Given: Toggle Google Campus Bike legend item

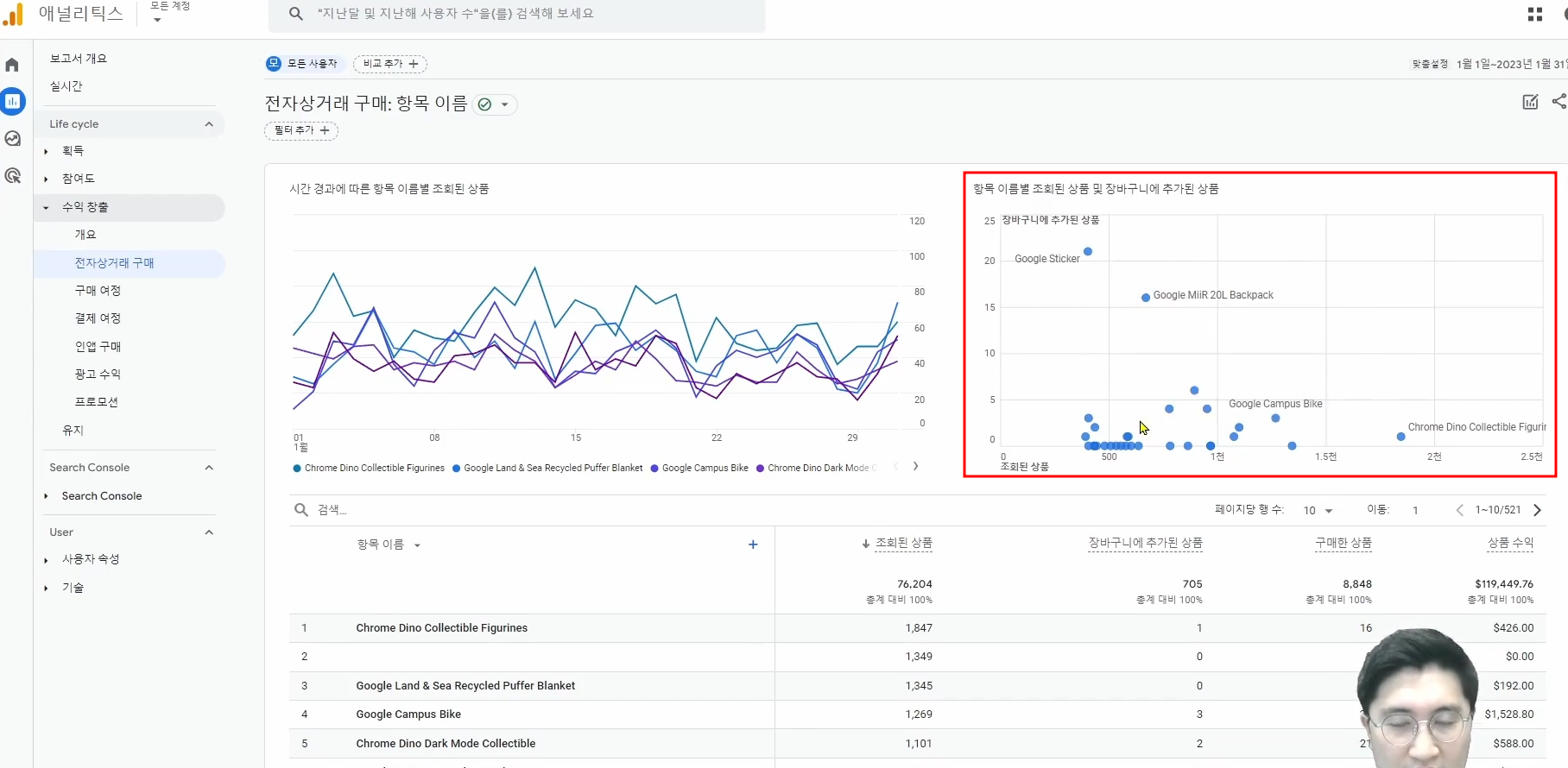Looking at the screenshot, I should [699, 468].
